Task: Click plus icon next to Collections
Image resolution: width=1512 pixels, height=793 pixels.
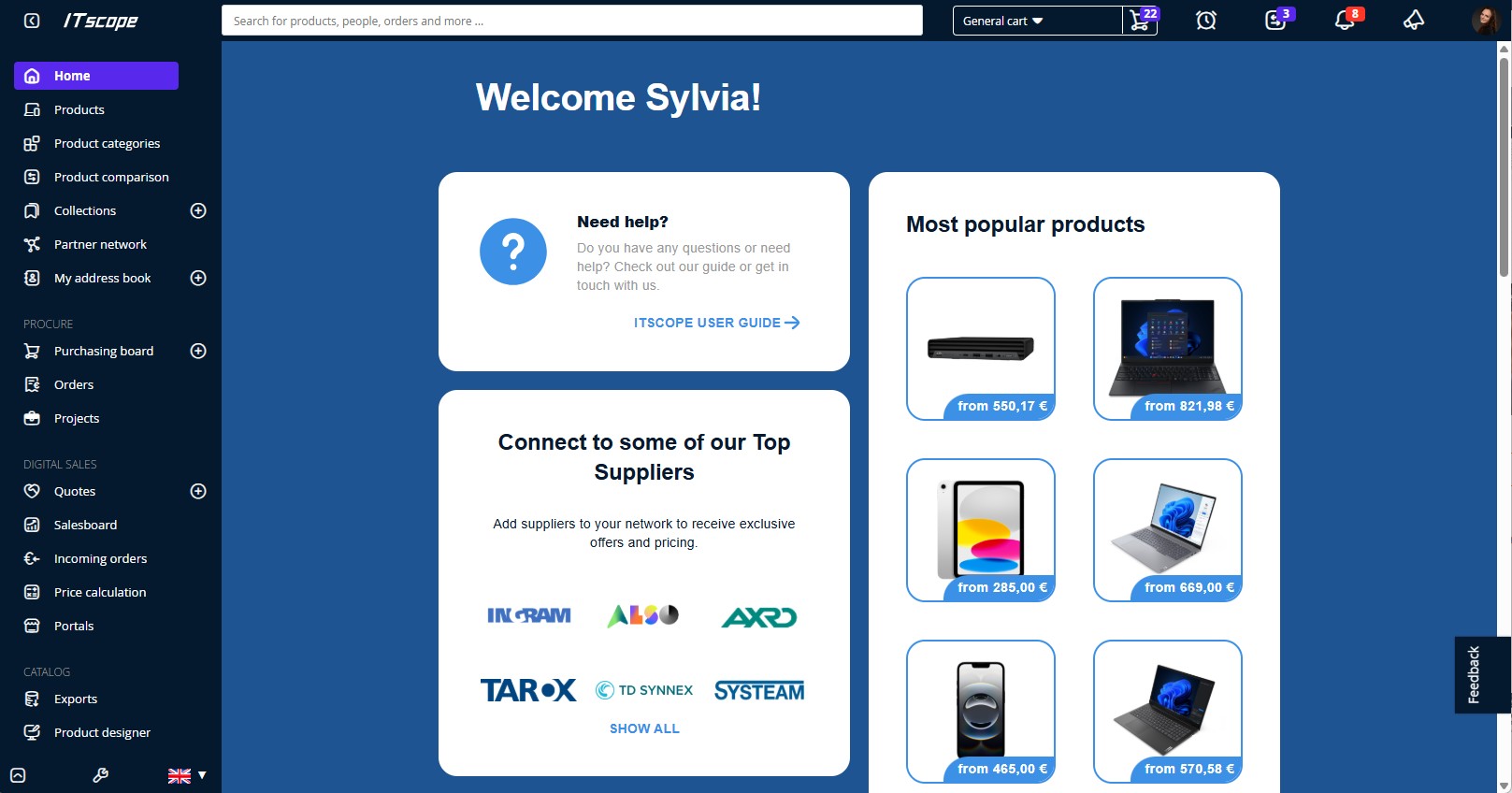Action: 198,210
